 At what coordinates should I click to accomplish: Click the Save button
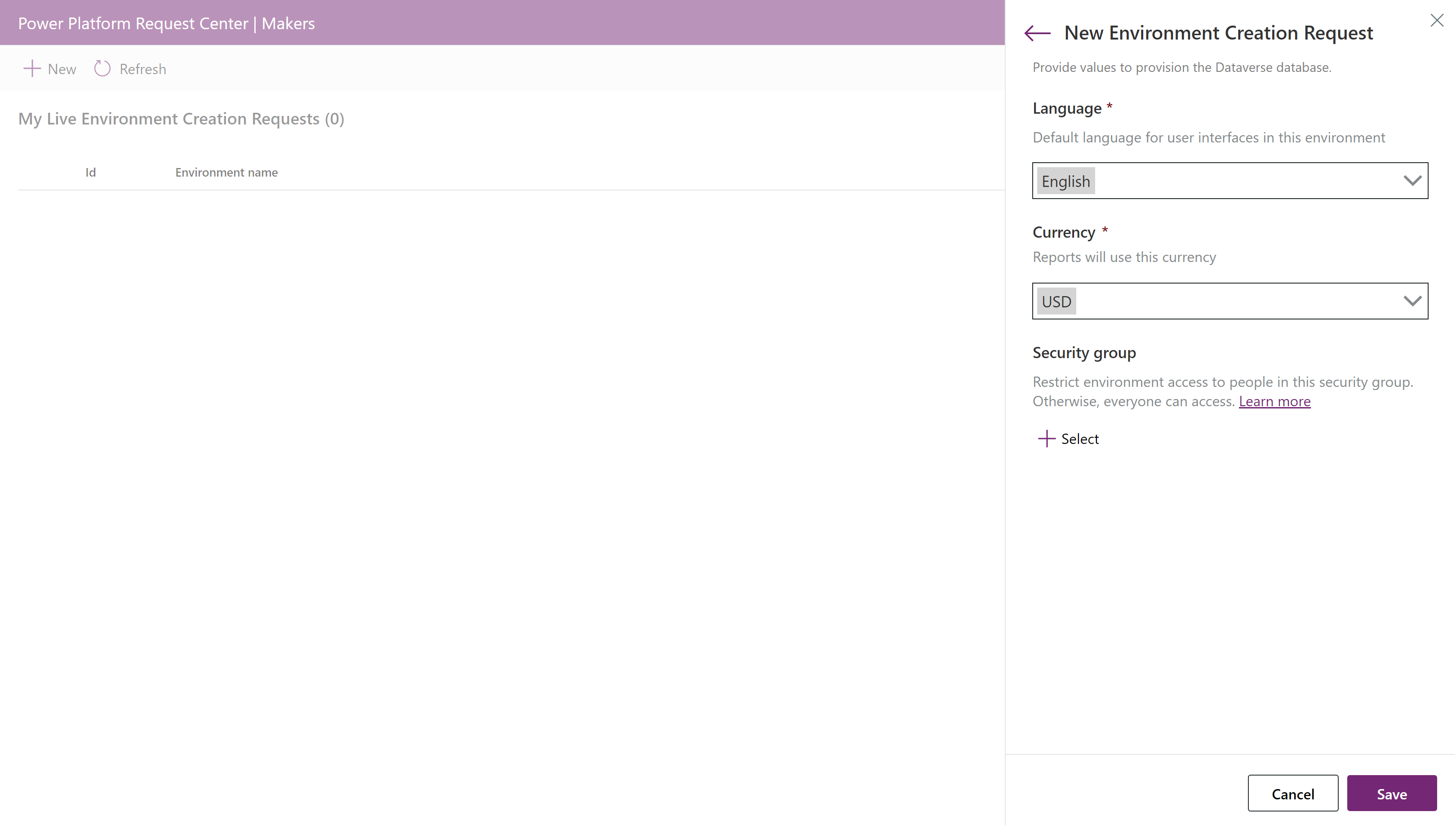[x=1392, y=793]
